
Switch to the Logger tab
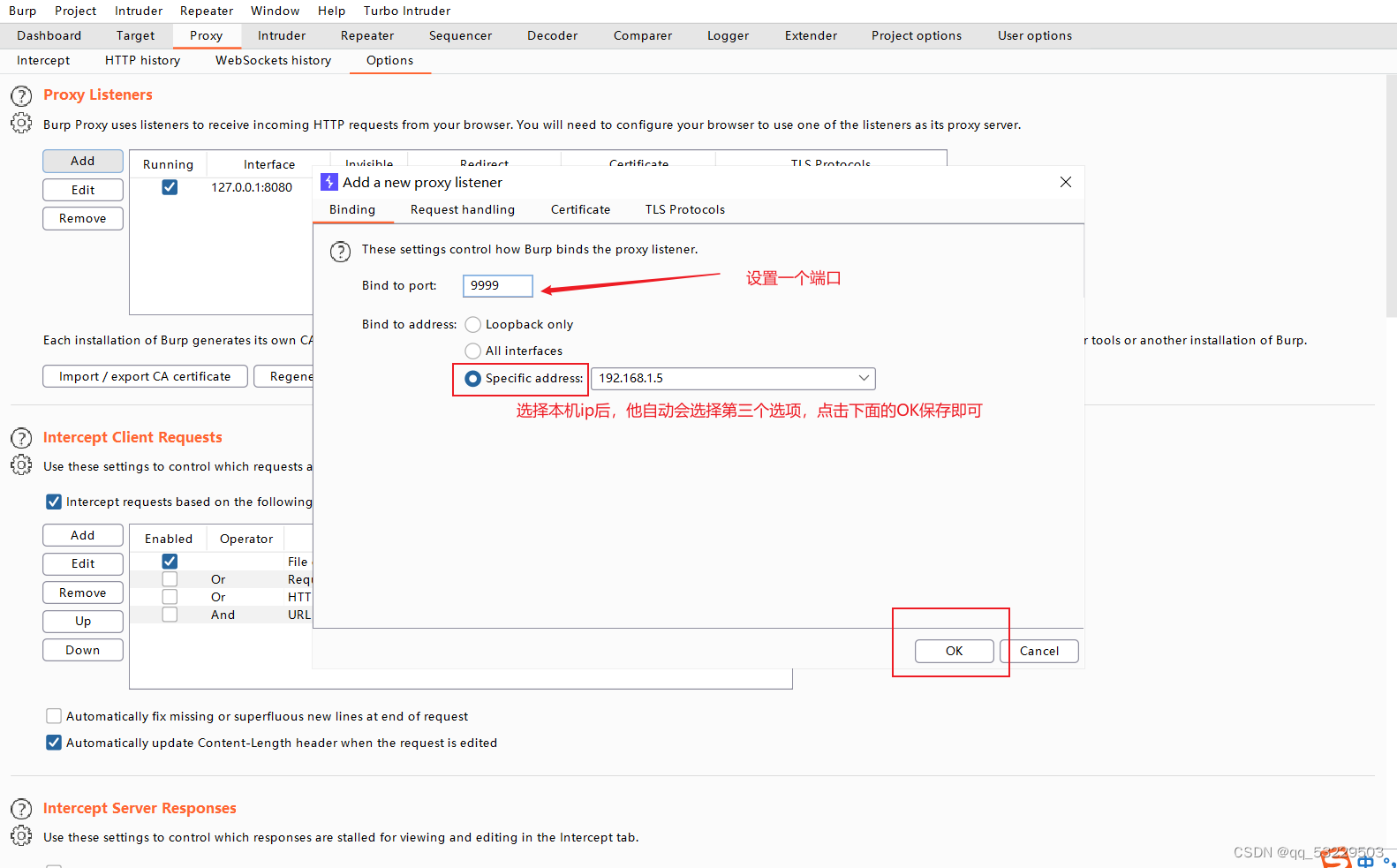coord(728,35)
